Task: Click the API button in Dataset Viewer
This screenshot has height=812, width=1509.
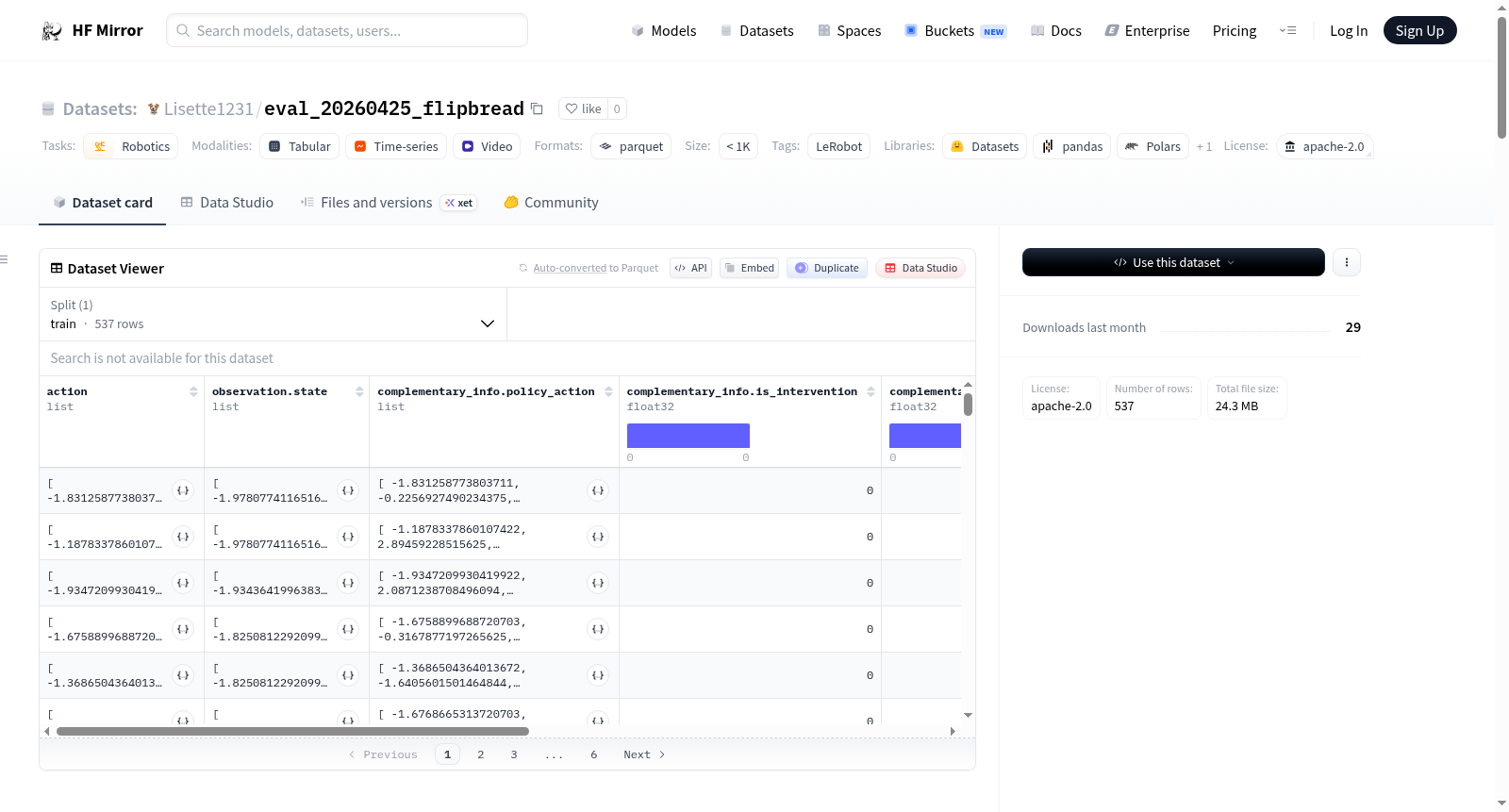Action: (690, 268)
